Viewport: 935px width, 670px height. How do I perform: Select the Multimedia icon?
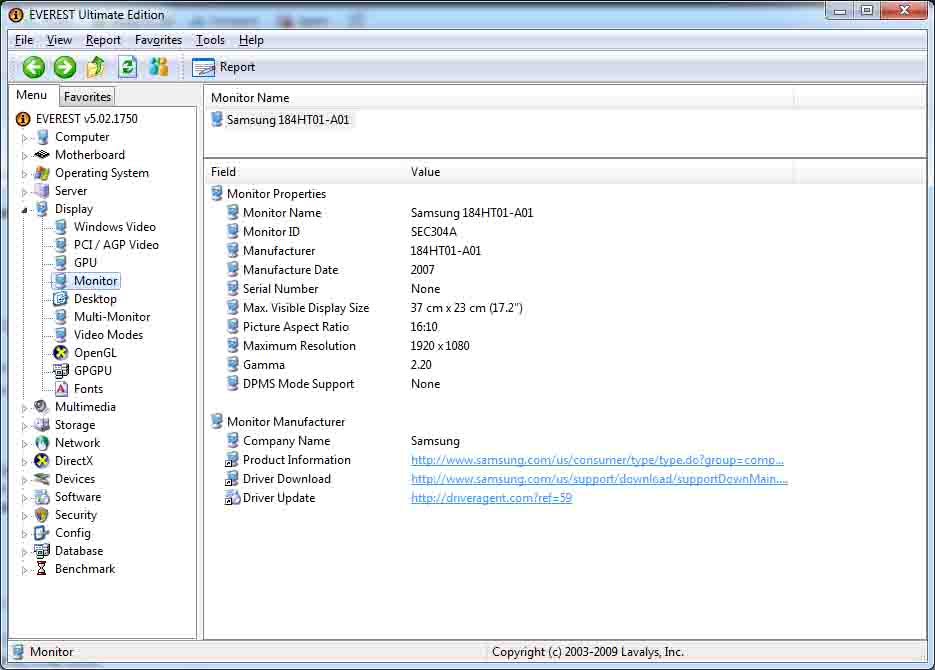click(42, 407)
